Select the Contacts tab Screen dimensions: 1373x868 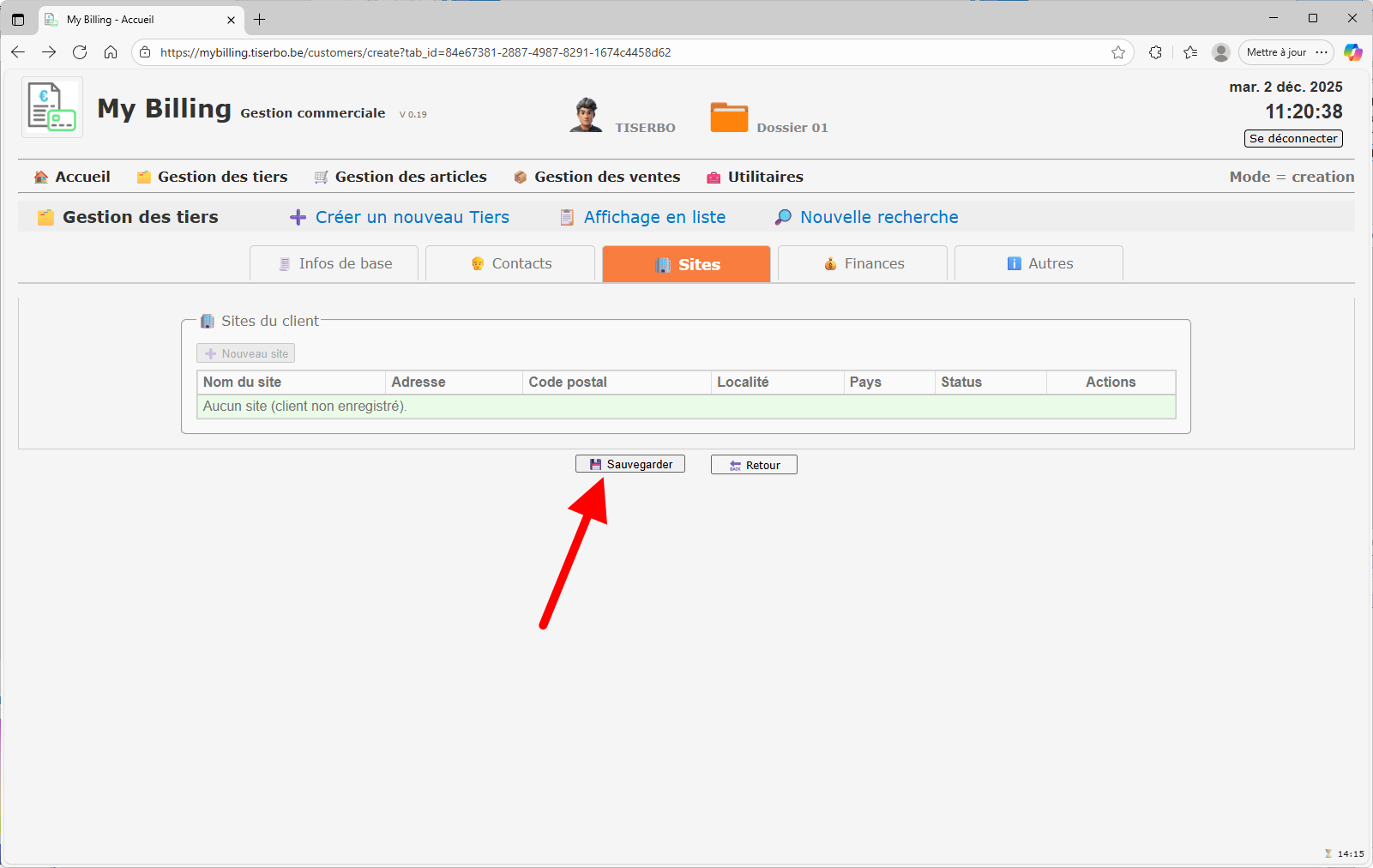[510, 264]
